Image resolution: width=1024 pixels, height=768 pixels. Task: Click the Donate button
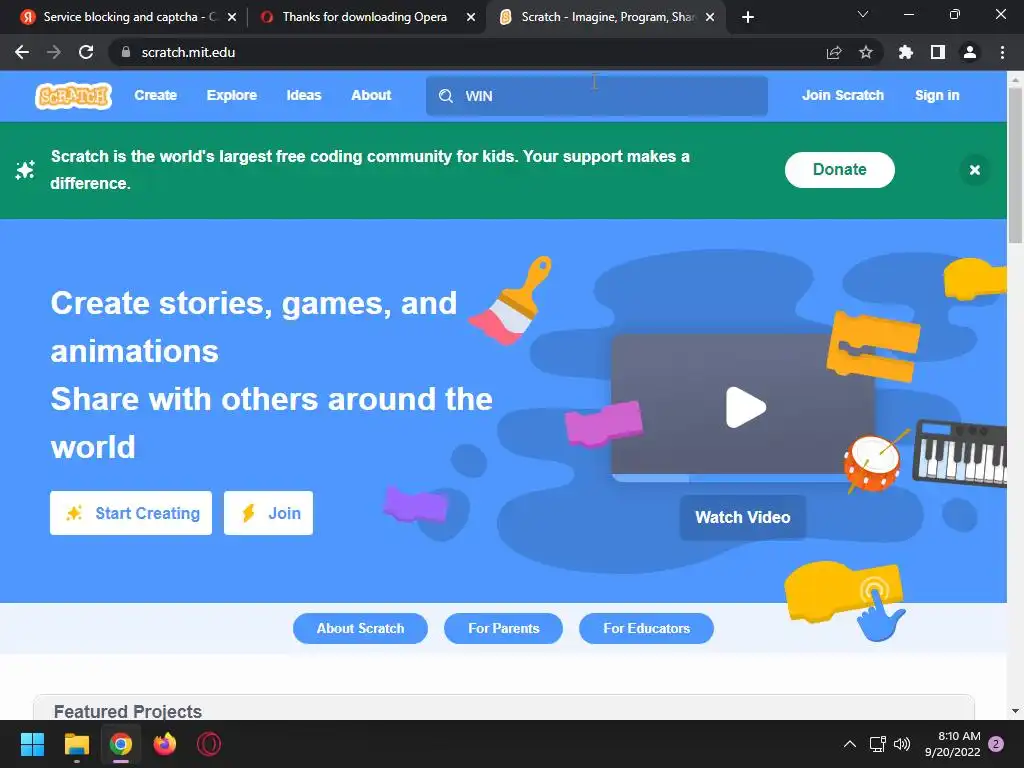pos(839,170)
